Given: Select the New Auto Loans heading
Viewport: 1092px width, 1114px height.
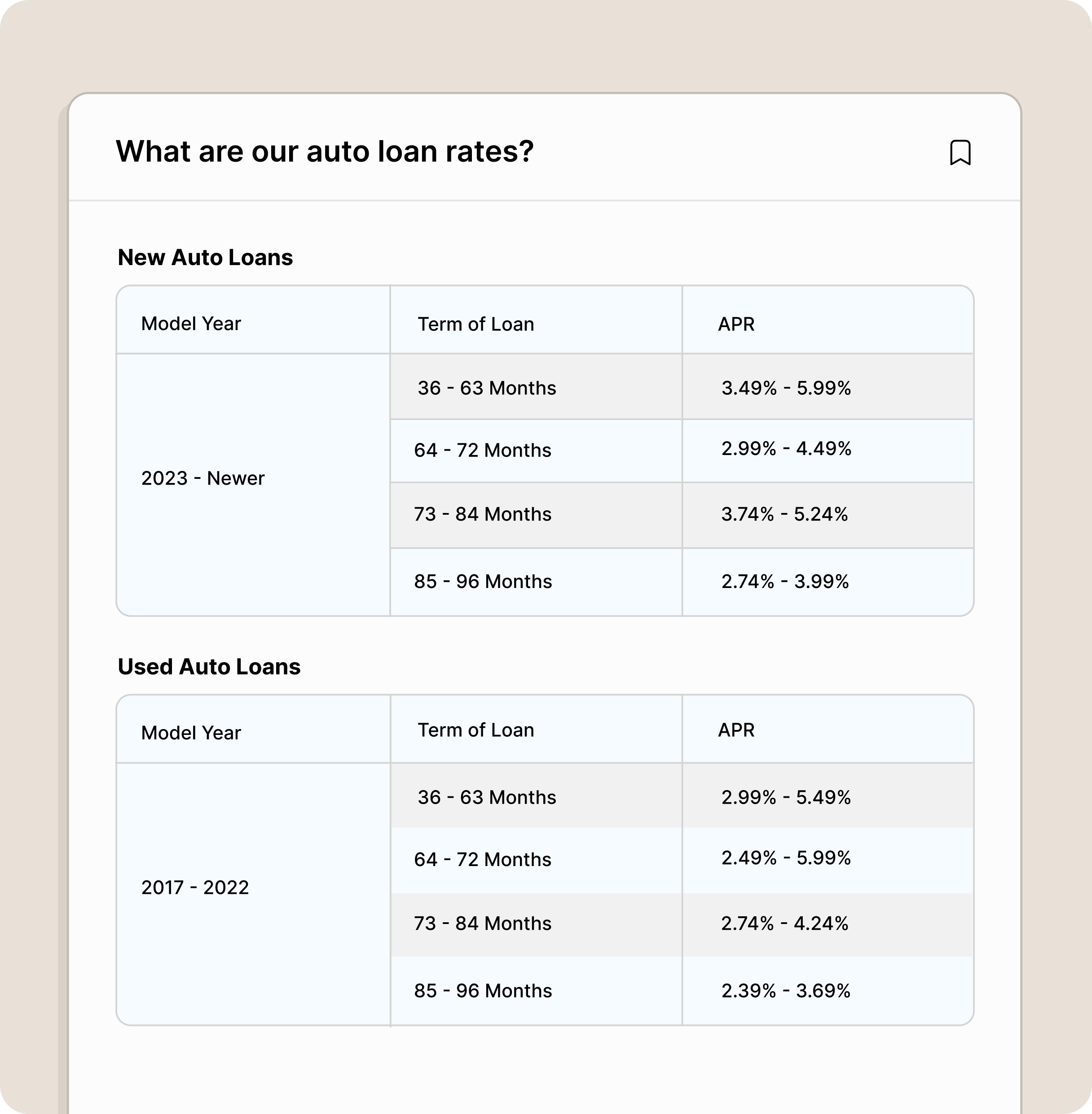Looking at the screenshot, I should (205, 257).
